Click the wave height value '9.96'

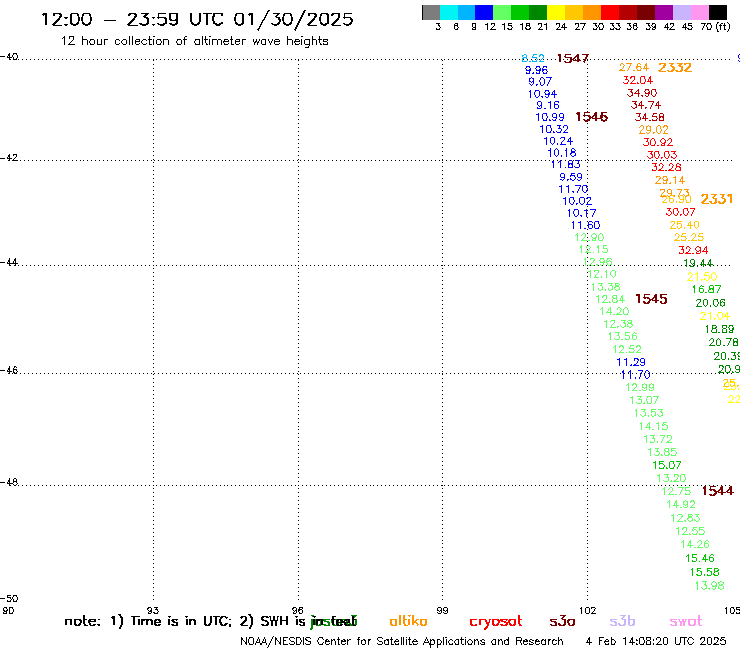point(536,70)
